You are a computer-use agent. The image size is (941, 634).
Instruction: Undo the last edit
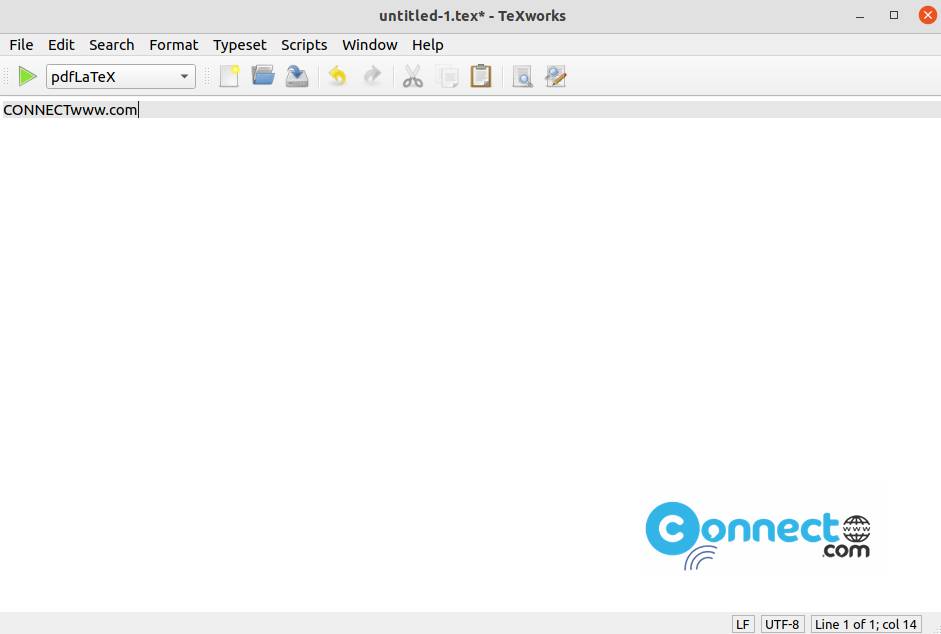coord(338,76)
